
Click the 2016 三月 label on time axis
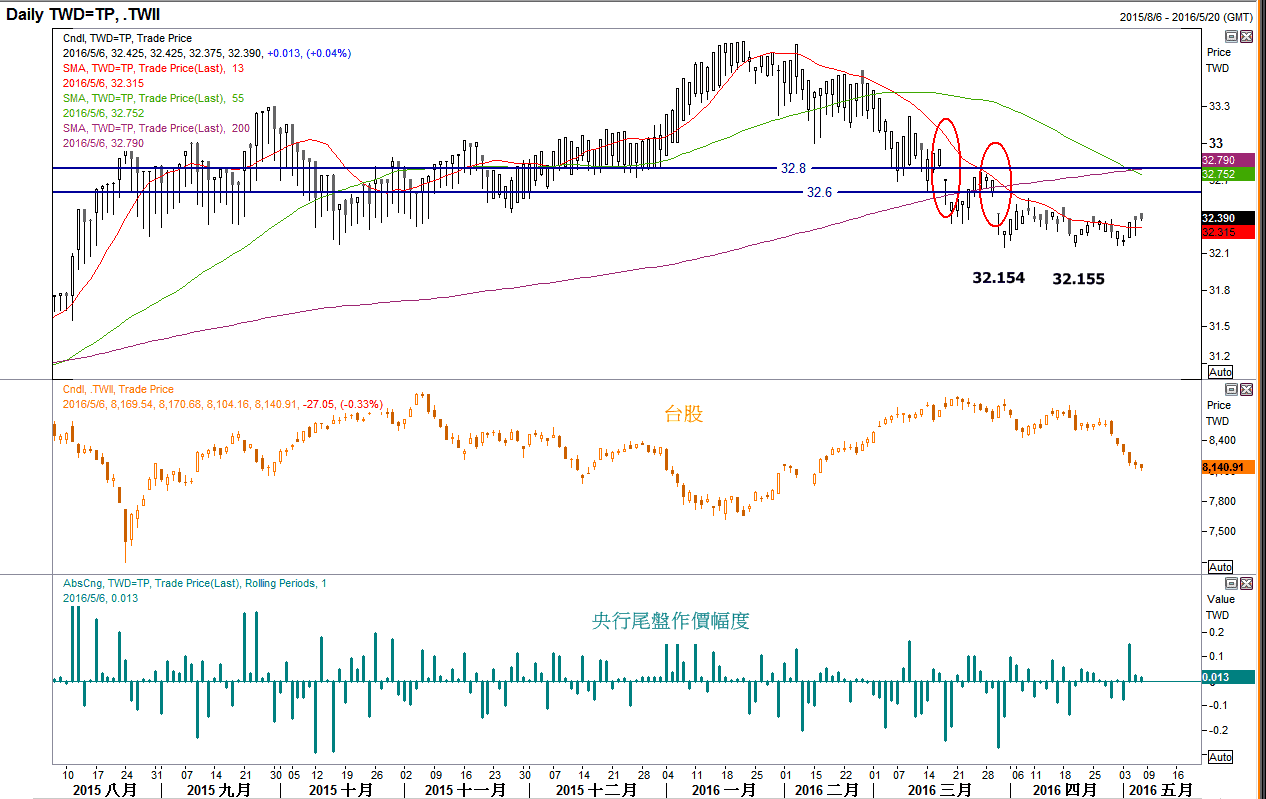(939, 790)
